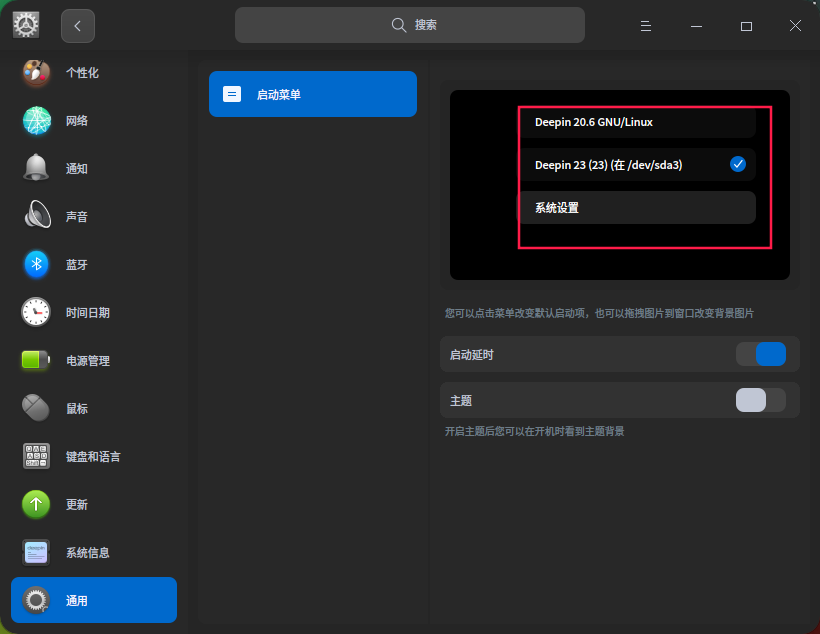Image resolution: width=820 pixels, height=634 pixels.
Task: Select Deepin 20.6 GNU/Linux boot entry
Action: (637, 122)
